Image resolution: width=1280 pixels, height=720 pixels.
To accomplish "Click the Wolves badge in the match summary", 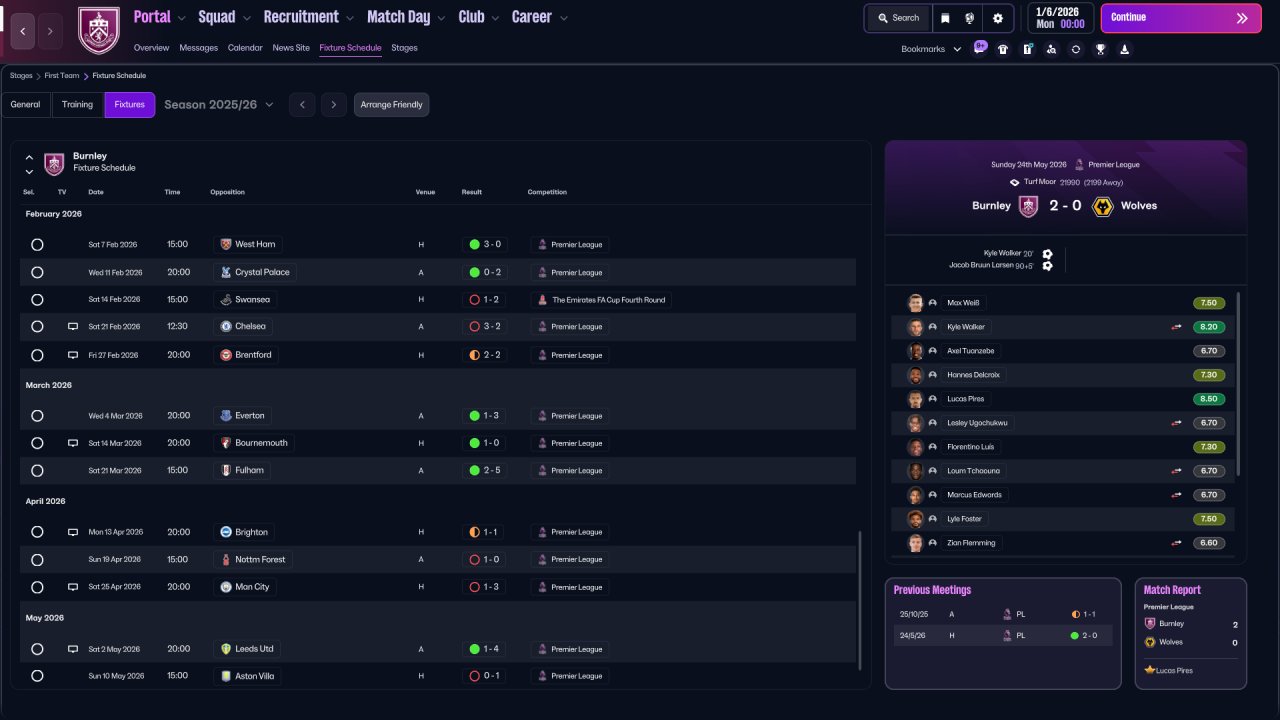I will click(x=1103, y=206).
